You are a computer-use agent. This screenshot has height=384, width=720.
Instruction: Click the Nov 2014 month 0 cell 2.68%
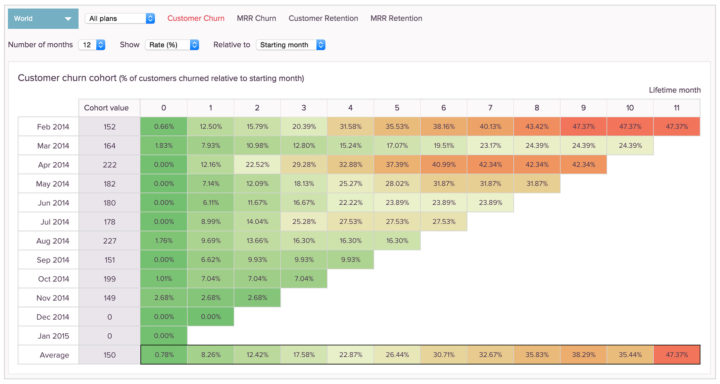coord(164,298)
